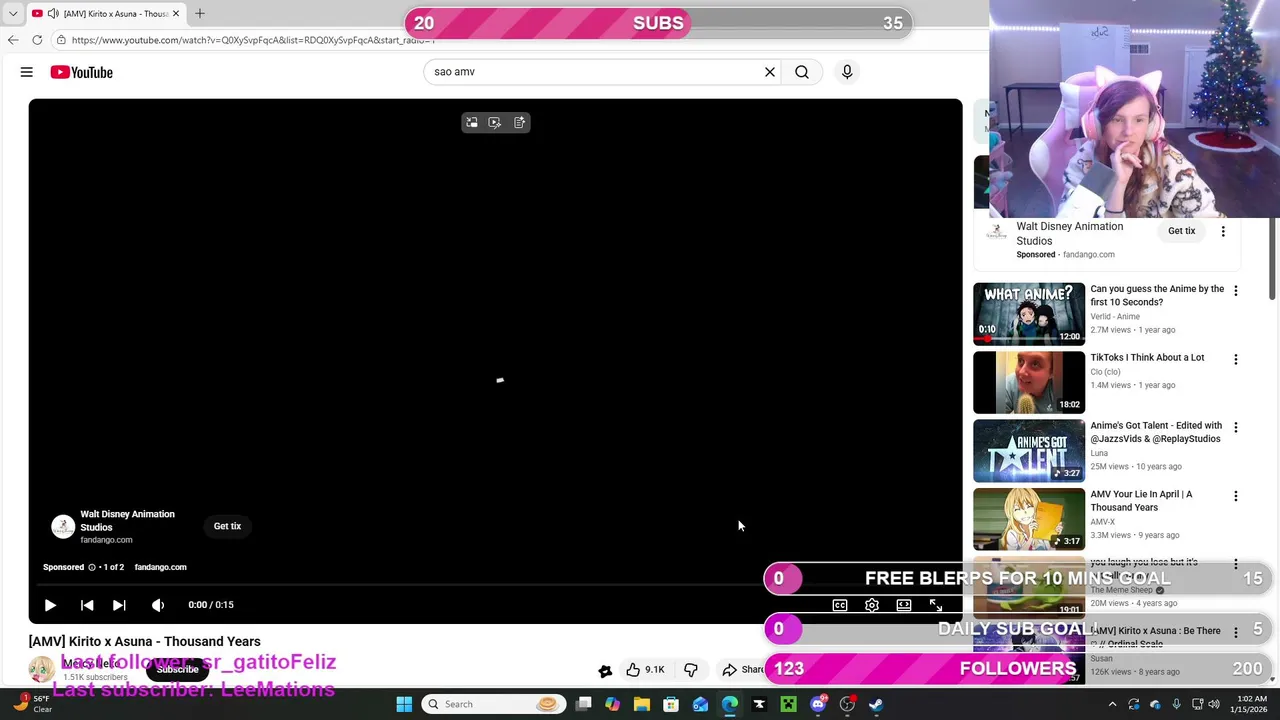Toggle theater mode in the player
The width and height of the screenshot is (1280, 720).
pyautogui.click(x=904, y=605)
